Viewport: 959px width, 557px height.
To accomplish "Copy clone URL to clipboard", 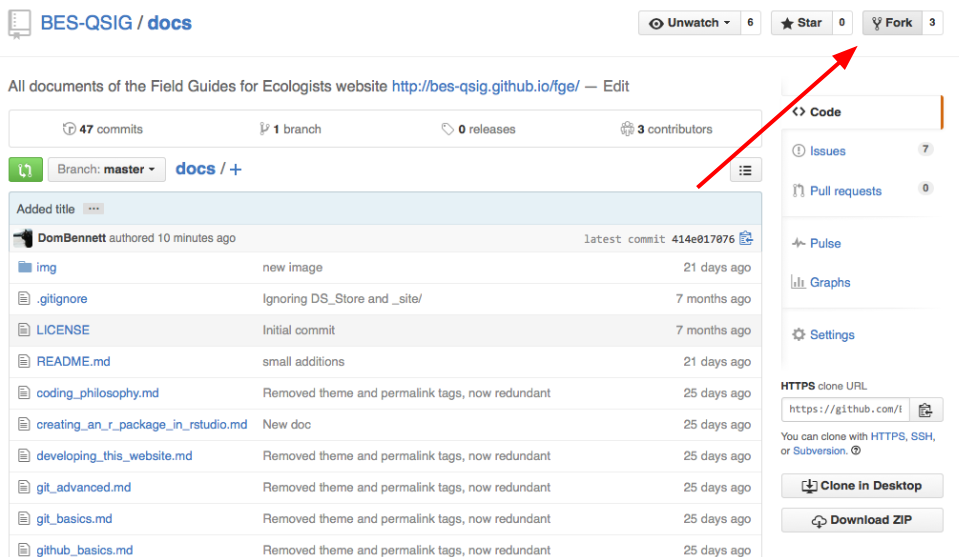I will point(926,409).
